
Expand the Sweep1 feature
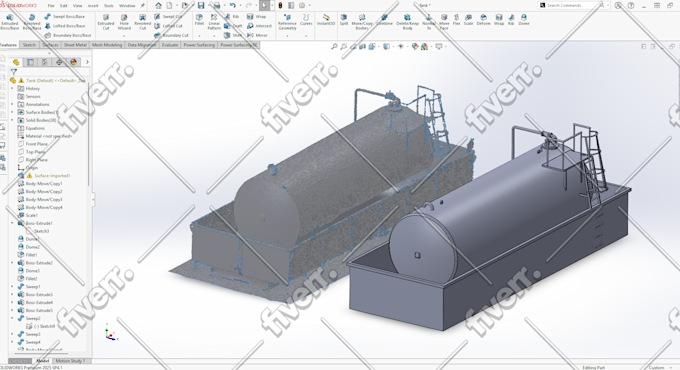pos(12,287)
